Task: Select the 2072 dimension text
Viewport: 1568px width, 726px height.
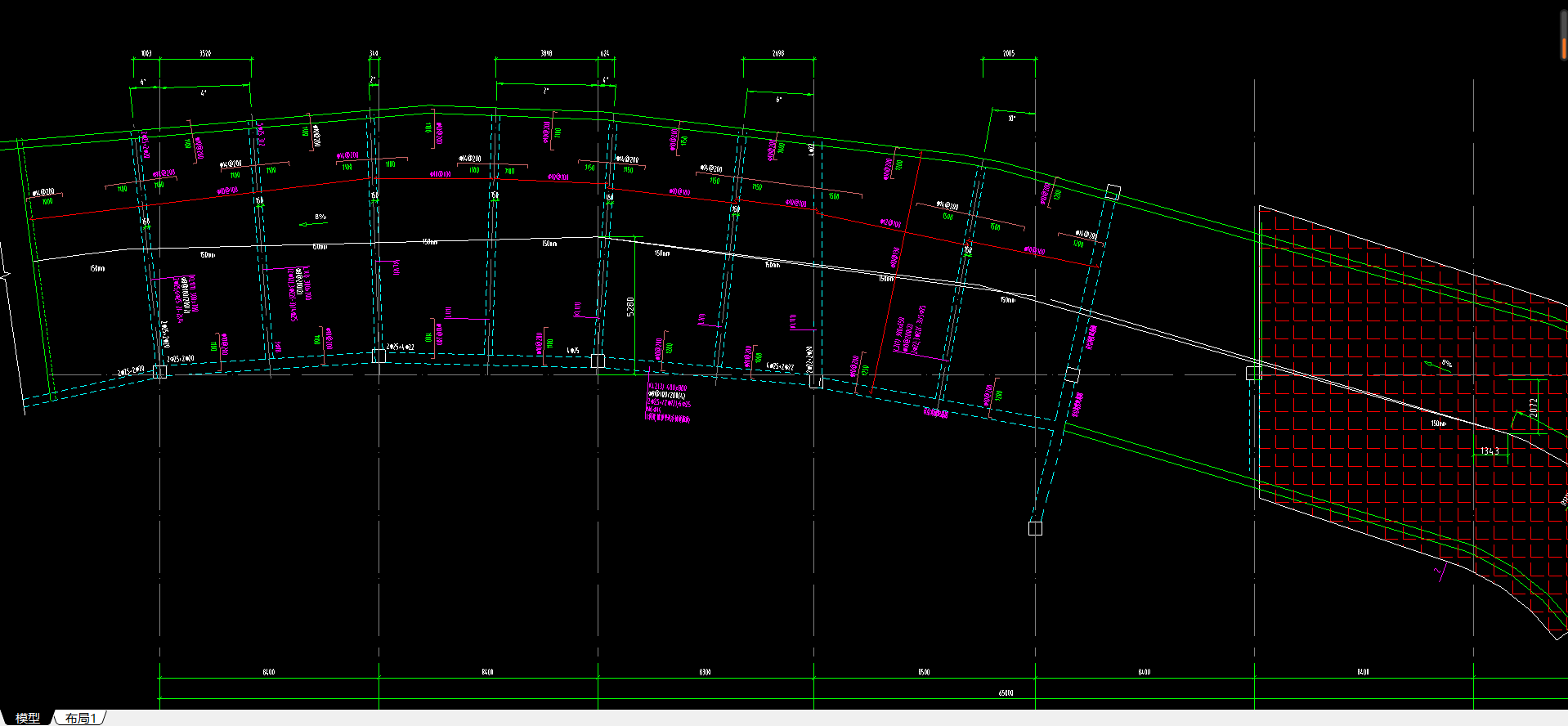Action: 1534,406
